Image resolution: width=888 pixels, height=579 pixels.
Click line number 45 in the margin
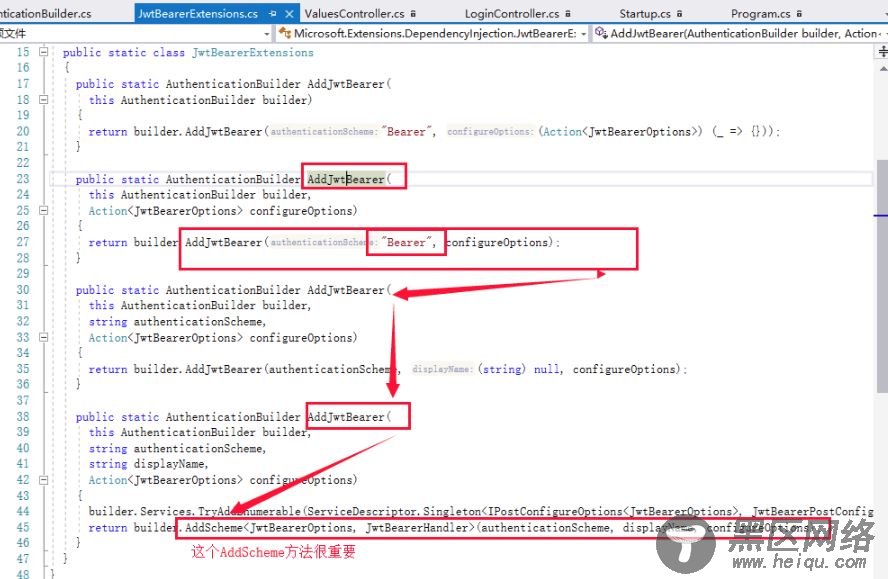[x=23, y=527]
